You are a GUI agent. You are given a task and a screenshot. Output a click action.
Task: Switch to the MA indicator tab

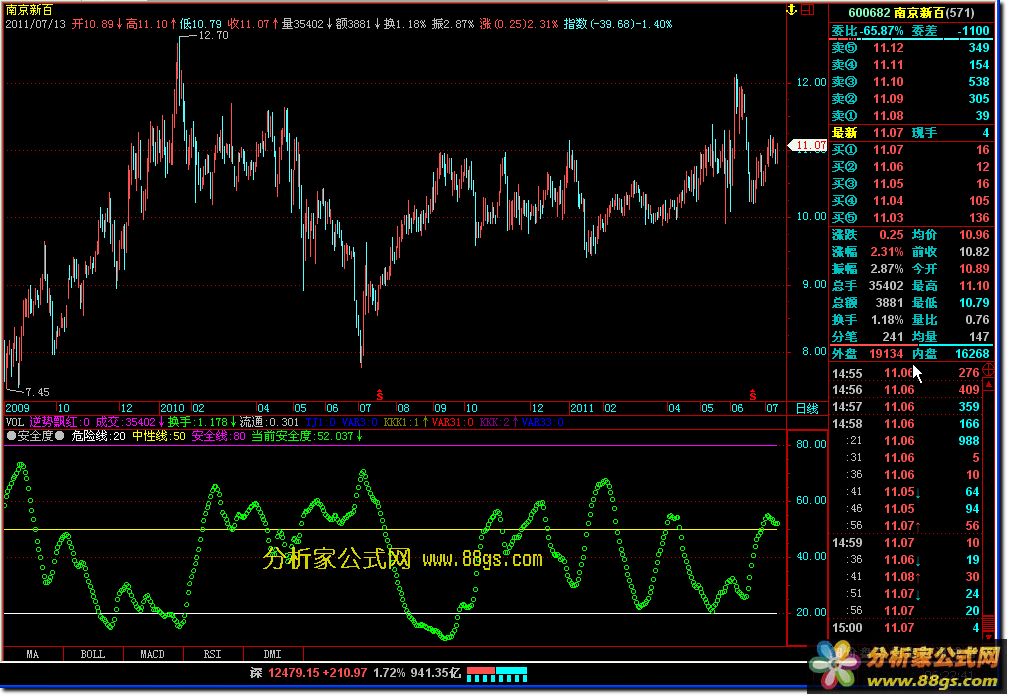tap(33, 654)
